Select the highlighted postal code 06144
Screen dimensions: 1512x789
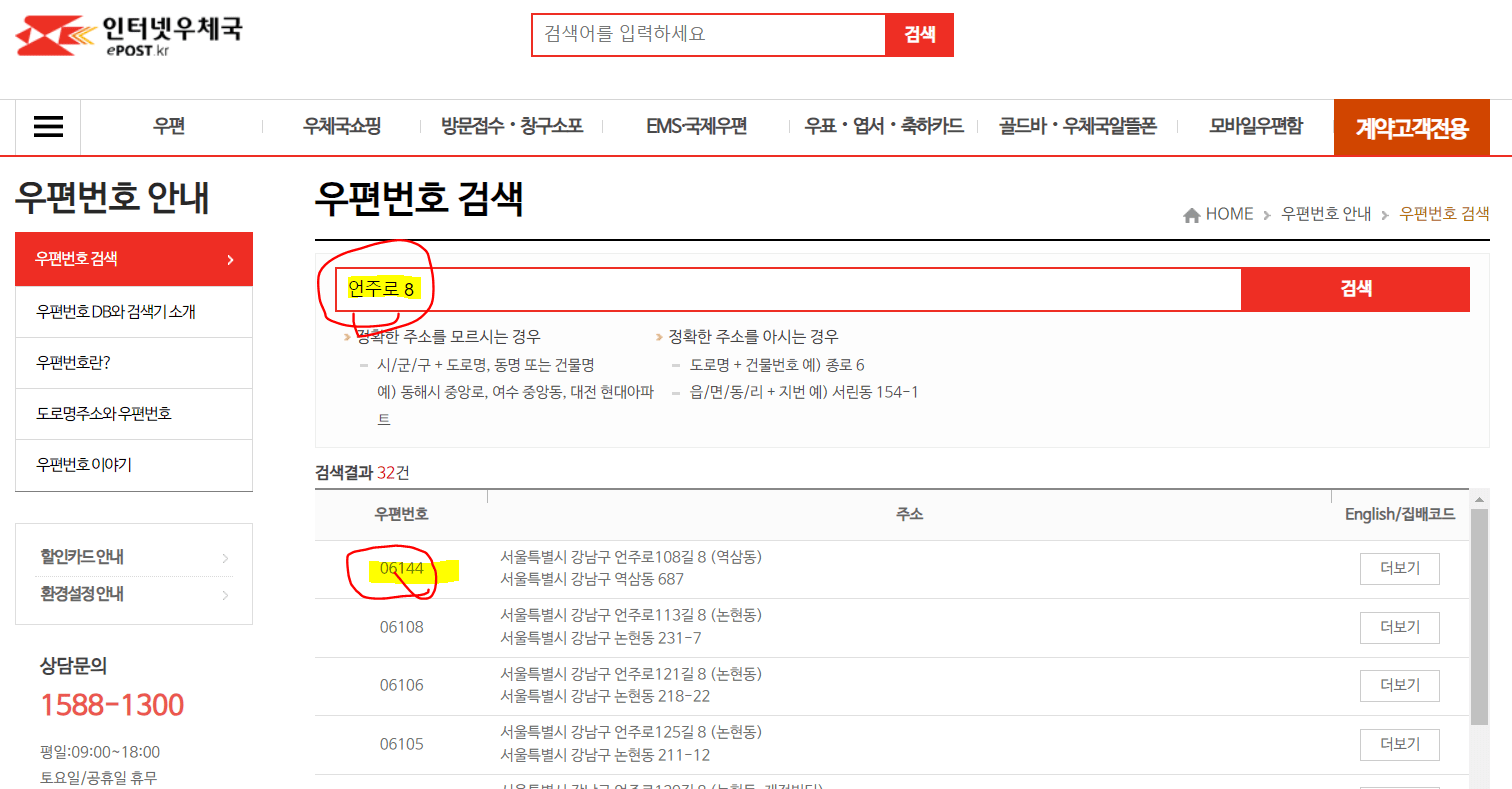[x=404, y=568]
